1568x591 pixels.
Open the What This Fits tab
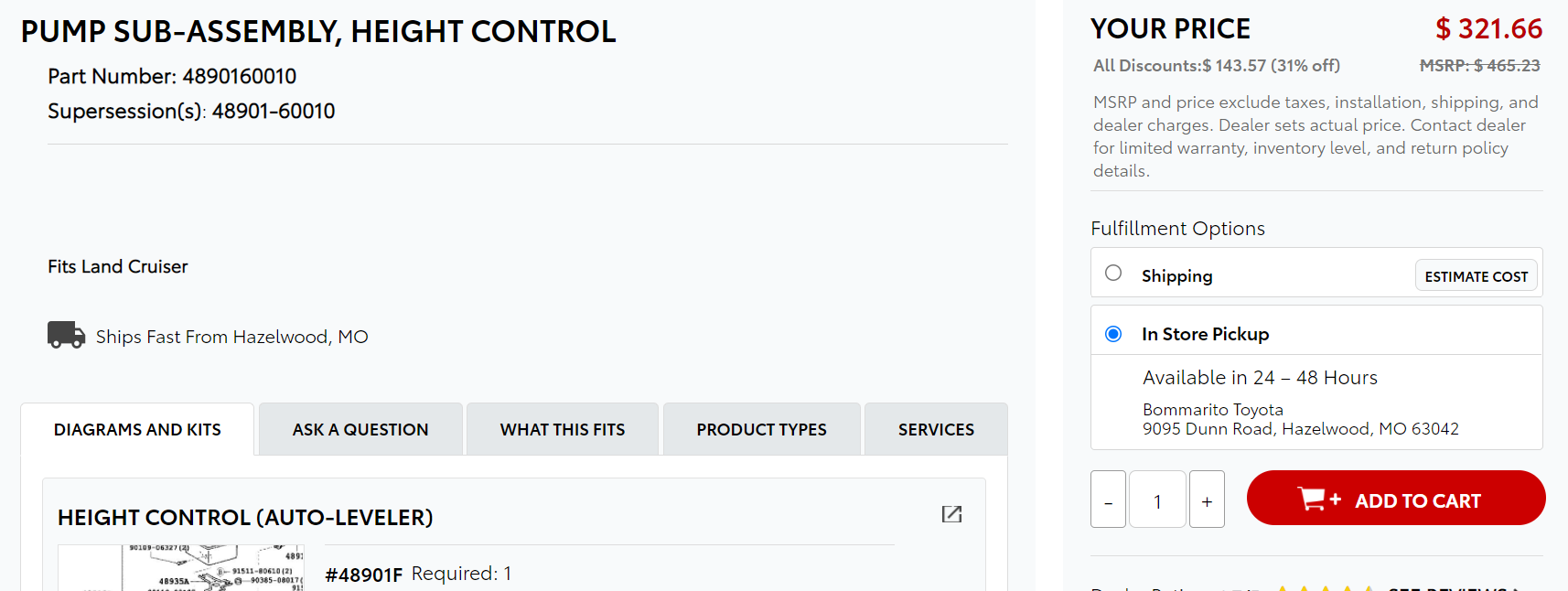pos(563,430)
